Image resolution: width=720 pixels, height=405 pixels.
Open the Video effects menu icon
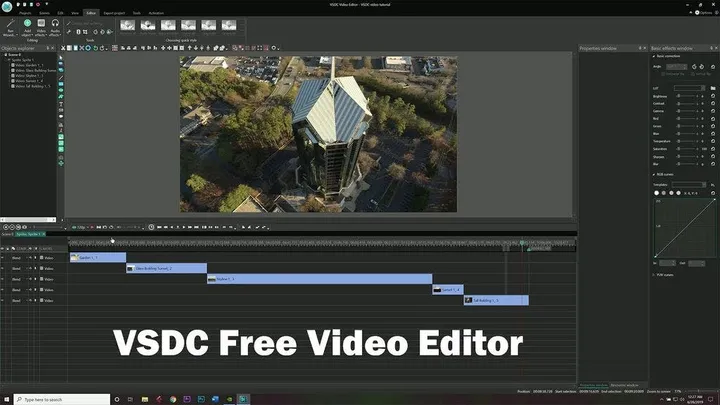tap(41, 28)
